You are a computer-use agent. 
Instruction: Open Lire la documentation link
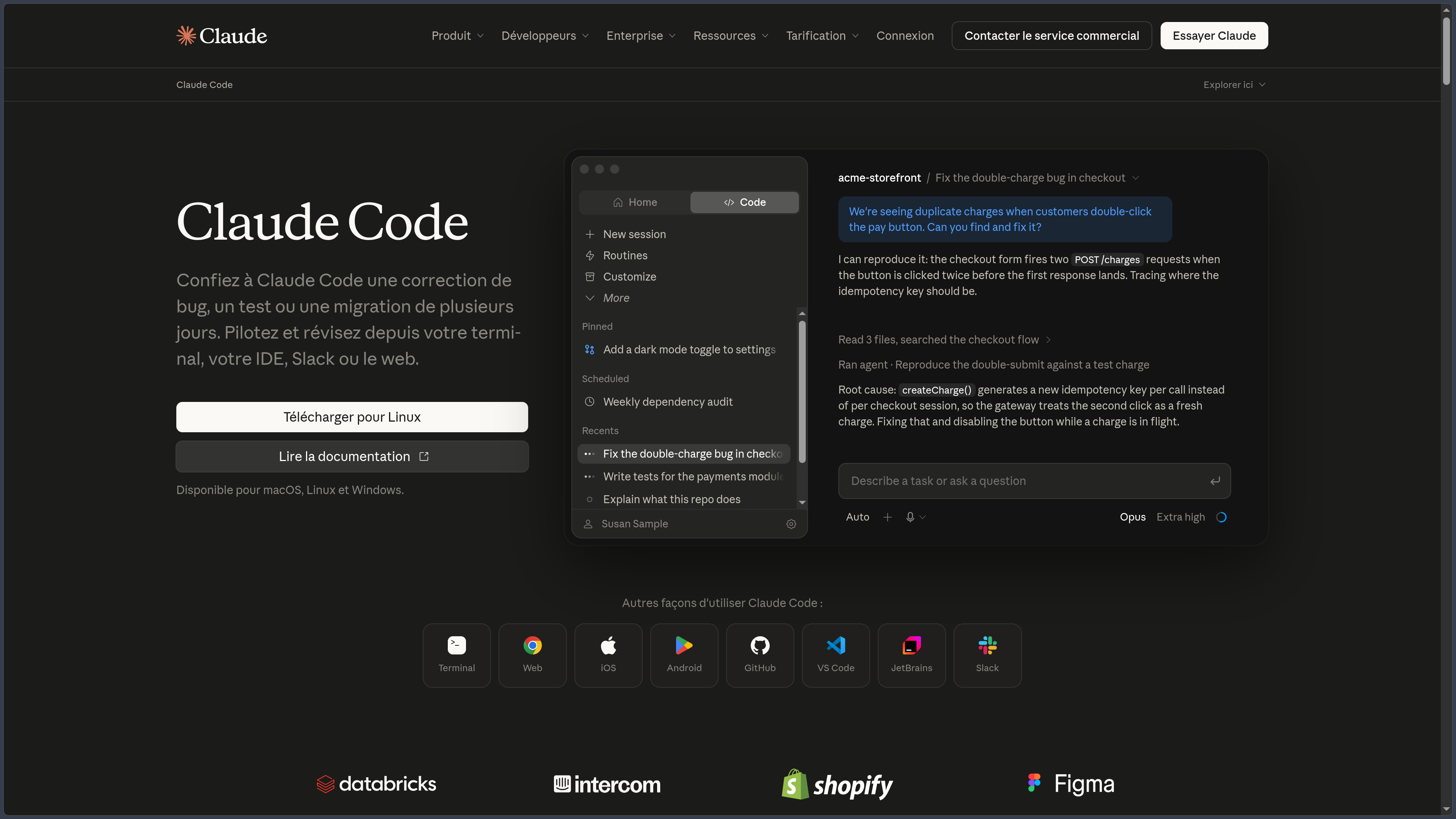(352, 457)
